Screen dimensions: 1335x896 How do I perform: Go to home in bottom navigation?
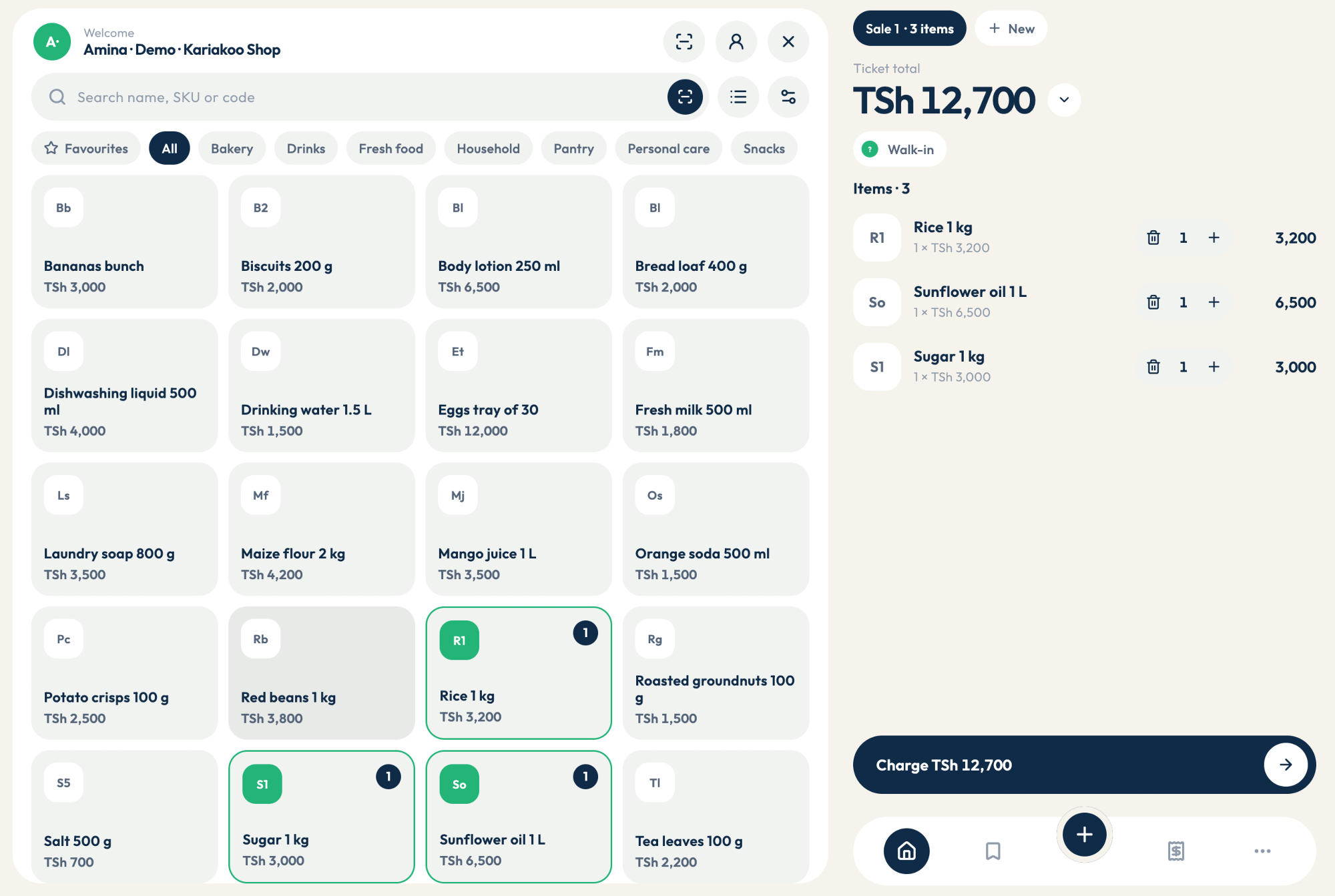pyautogui.click(x=906, y=851)
